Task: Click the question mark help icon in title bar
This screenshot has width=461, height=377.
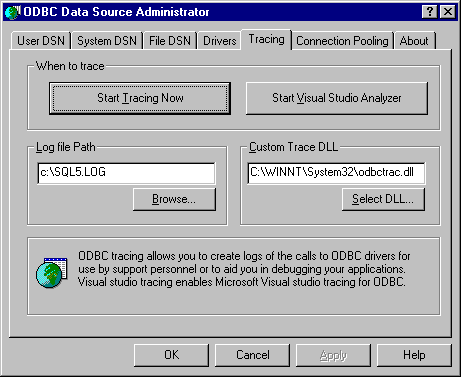Action: [430, 12]
